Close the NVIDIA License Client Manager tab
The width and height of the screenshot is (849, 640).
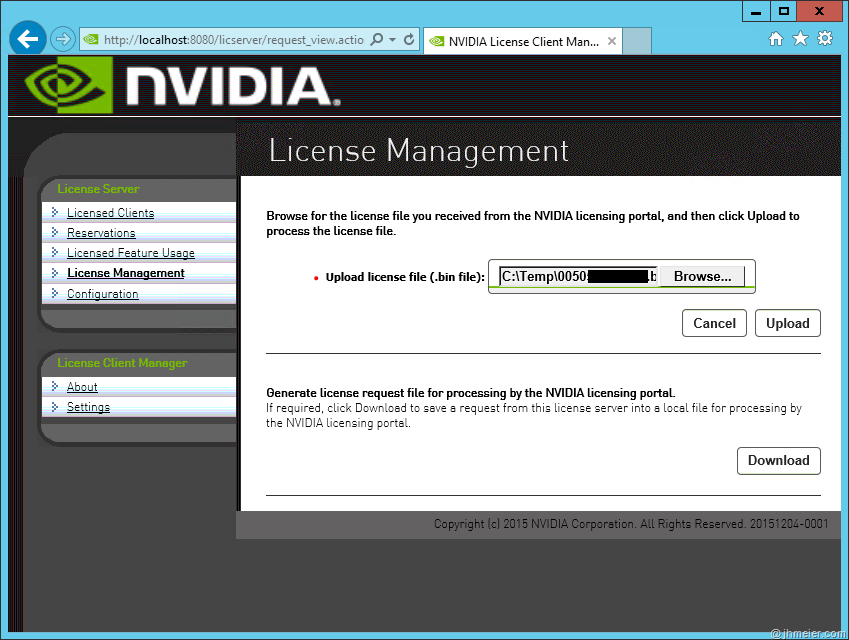point(612,42)
